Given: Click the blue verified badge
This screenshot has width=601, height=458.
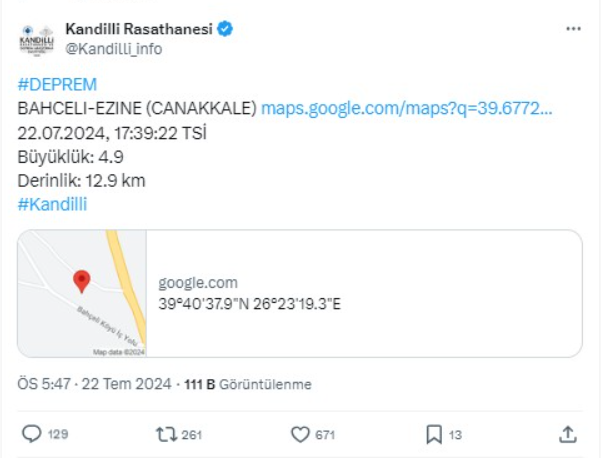Looking at the screenshot, I should [x=226, y=30].
